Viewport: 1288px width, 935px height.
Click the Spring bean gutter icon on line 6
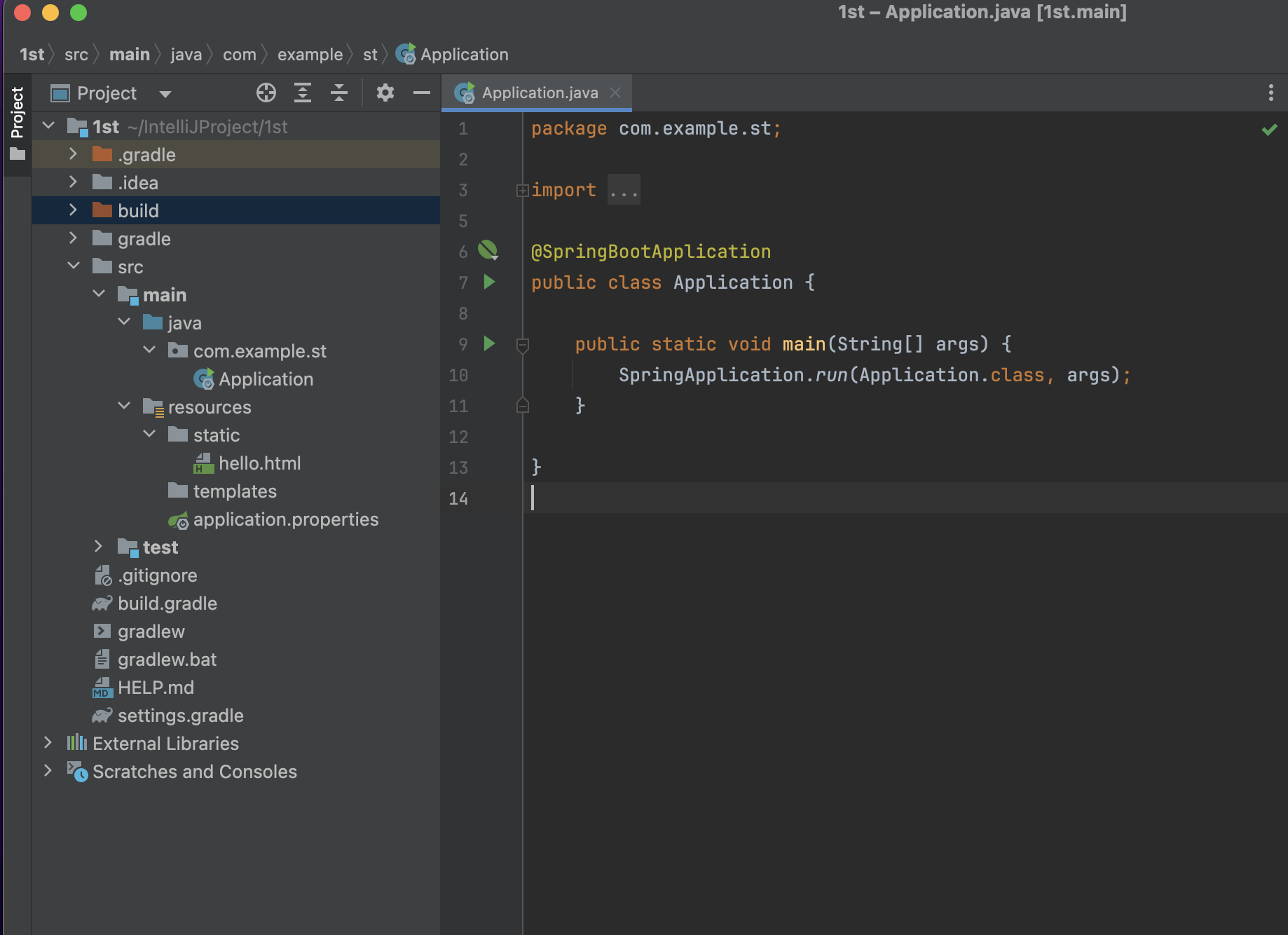(x=488, y=251)
